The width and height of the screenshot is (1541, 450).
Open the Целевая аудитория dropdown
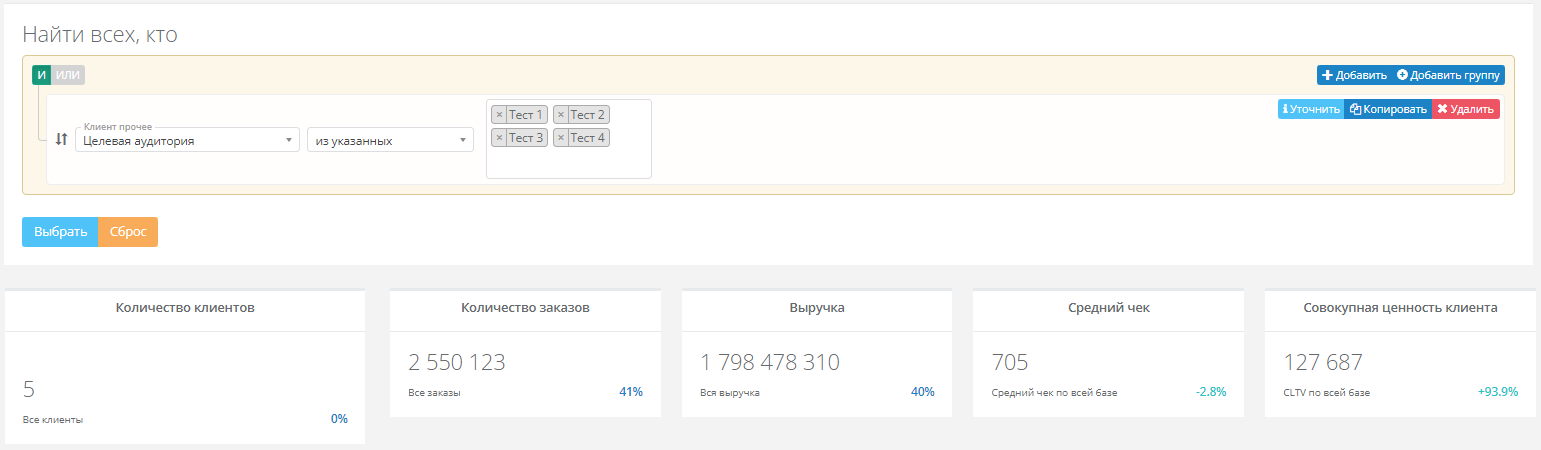[188, 140]
